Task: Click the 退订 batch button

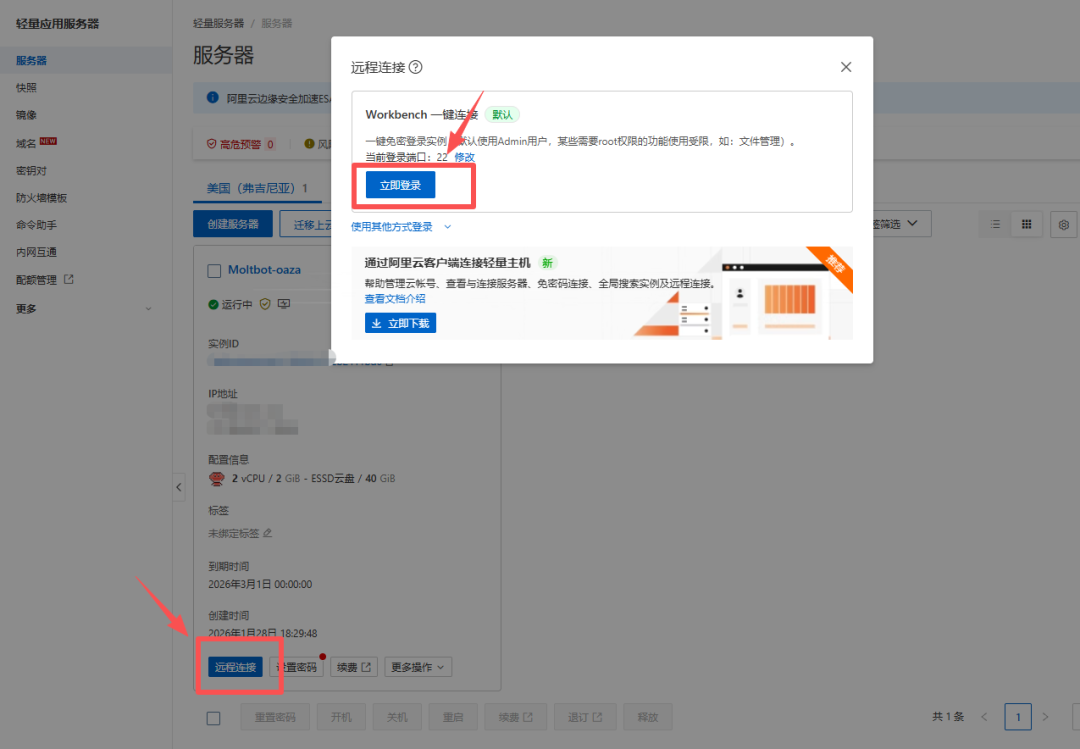Action: pos(585,717)
